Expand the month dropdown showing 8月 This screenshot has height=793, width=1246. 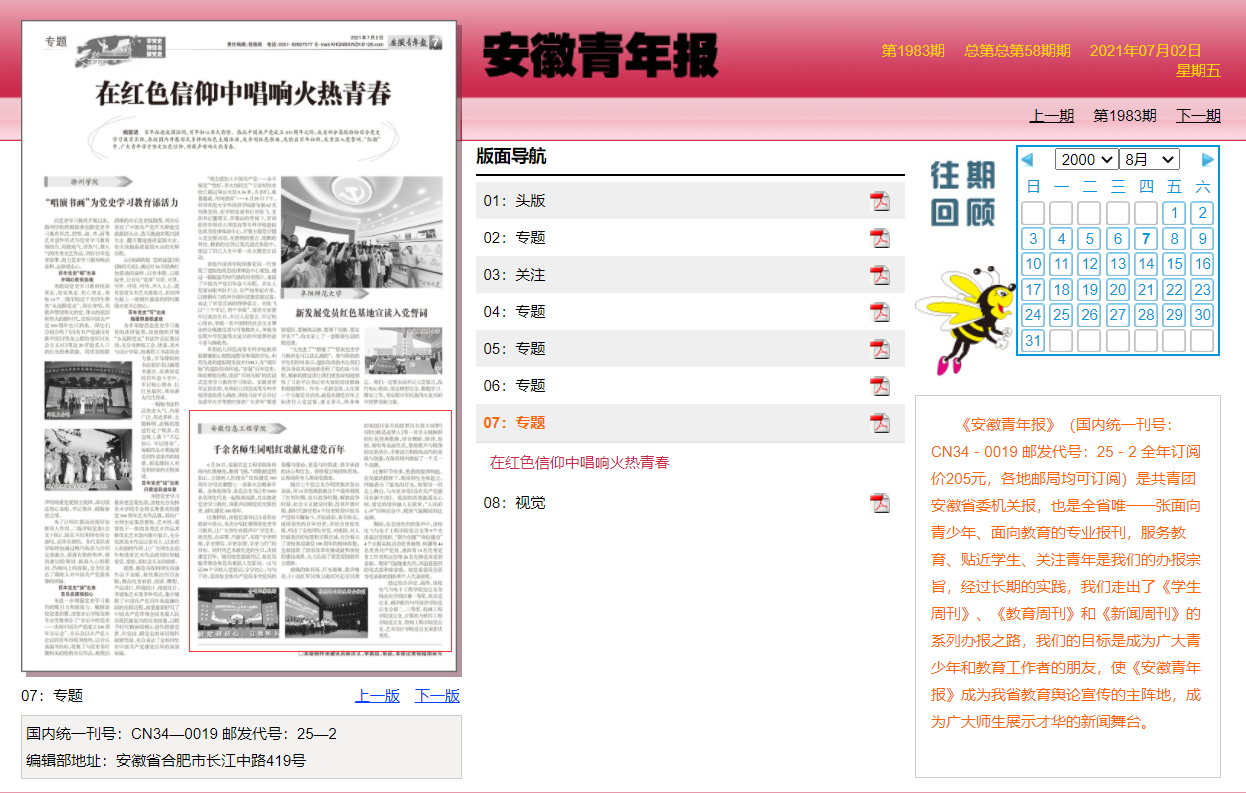coord(1149,160)
